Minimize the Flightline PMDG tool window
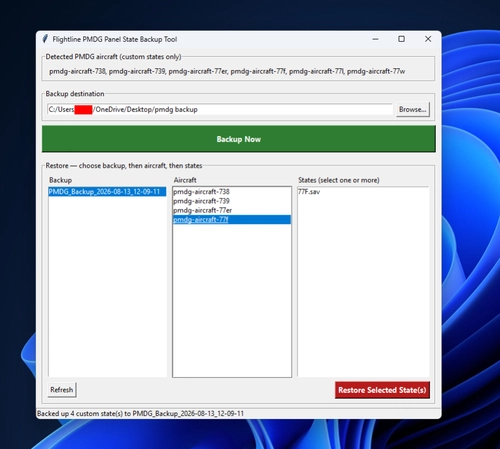Screen dimensions: 500x449 [x=375, y=39]
